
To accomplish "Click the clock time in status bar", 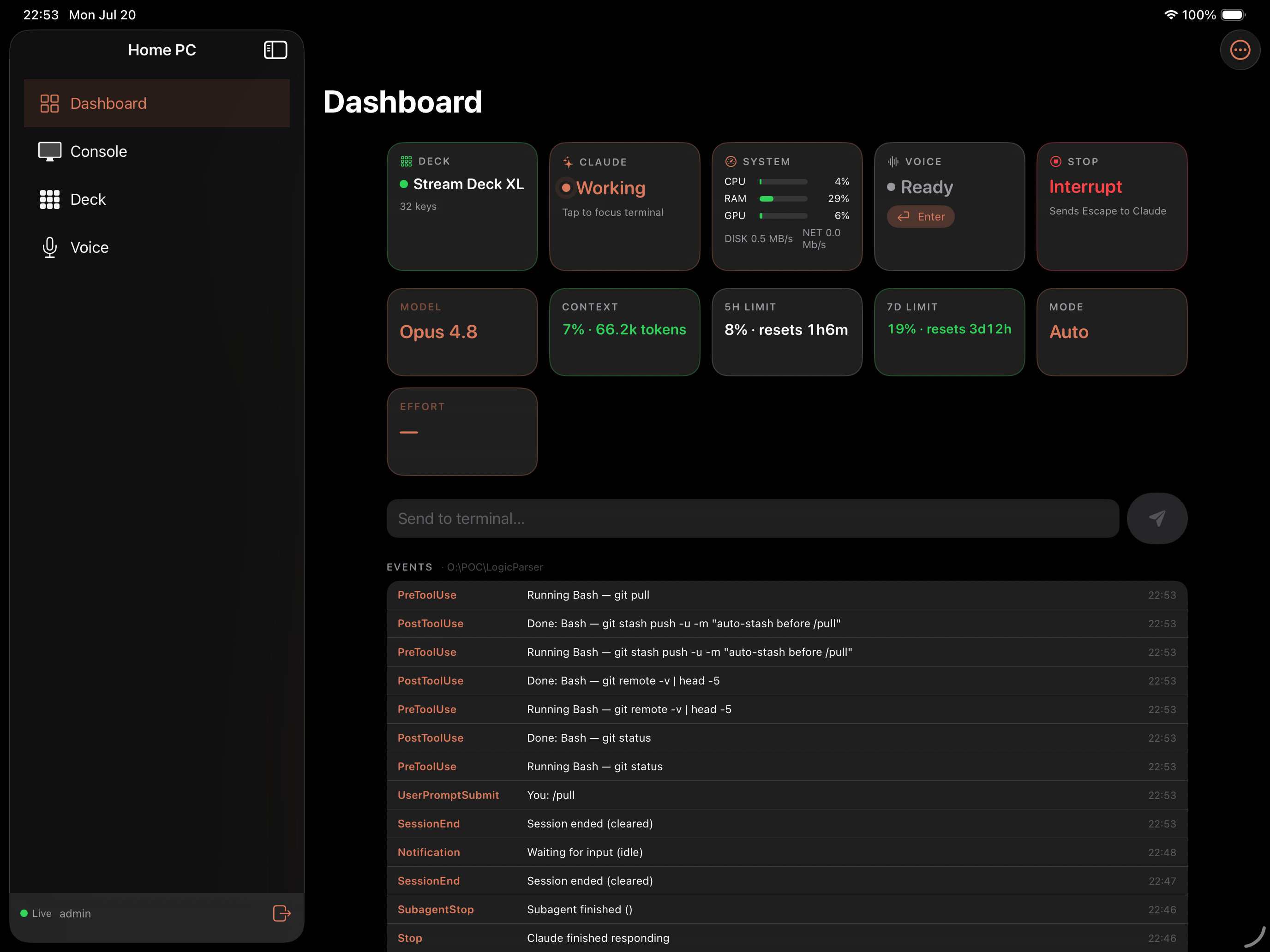I will point(41,15).
